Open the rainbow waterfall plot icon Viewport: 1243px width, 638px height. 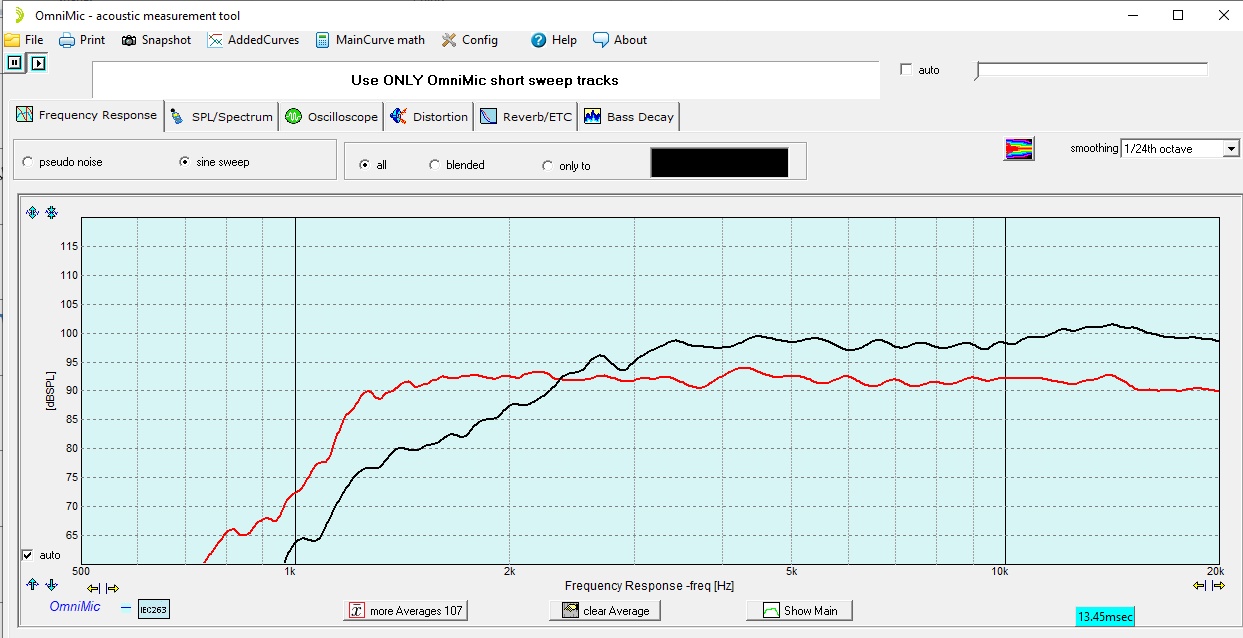point(1019,148)
